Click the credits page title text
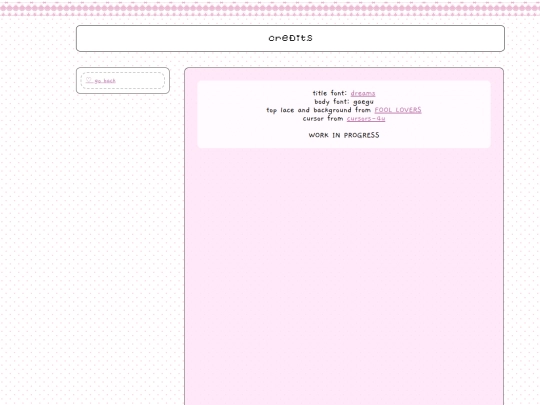Screen dimensions: 540x405 tap(290, 38)
